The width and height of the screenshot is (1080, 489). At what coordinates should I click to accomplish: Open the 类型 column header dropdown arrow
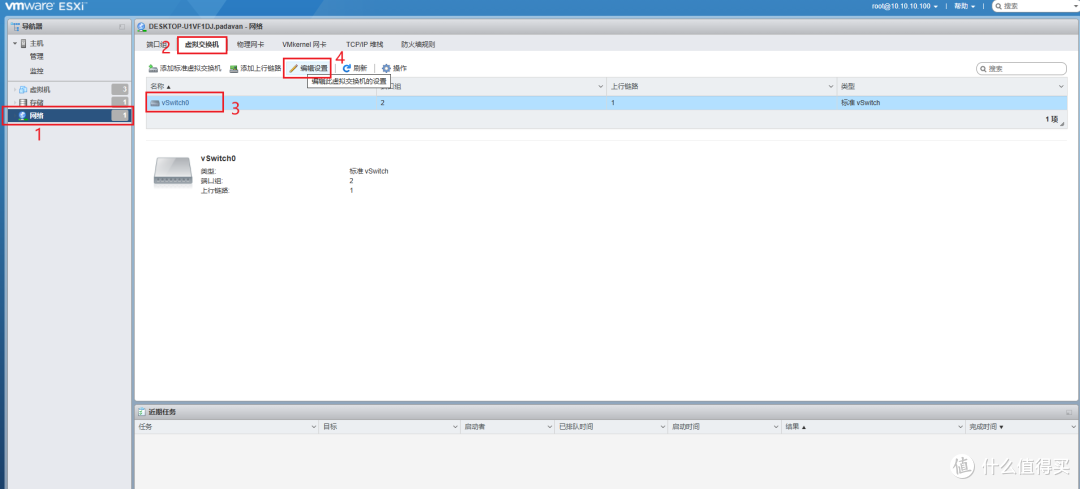(x=1061, y=87)
